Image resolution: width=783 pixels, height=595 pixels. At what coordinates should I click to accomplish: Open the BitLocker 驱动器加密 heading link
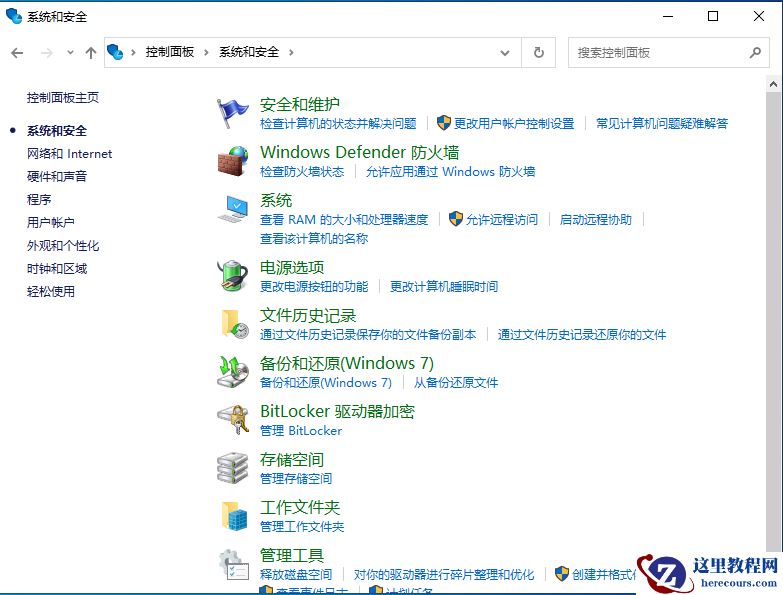click(x=338, y=411)
